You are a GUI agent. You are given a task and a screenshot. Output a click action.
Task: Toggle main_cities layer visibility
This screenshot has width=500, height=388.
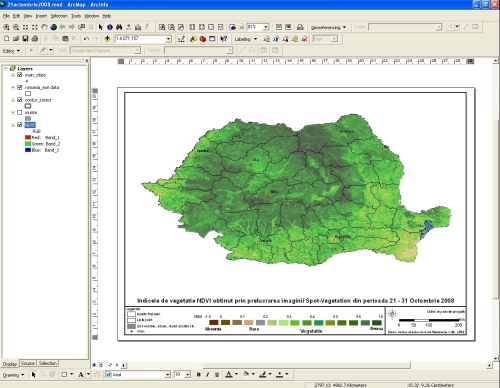pos(20,75)
